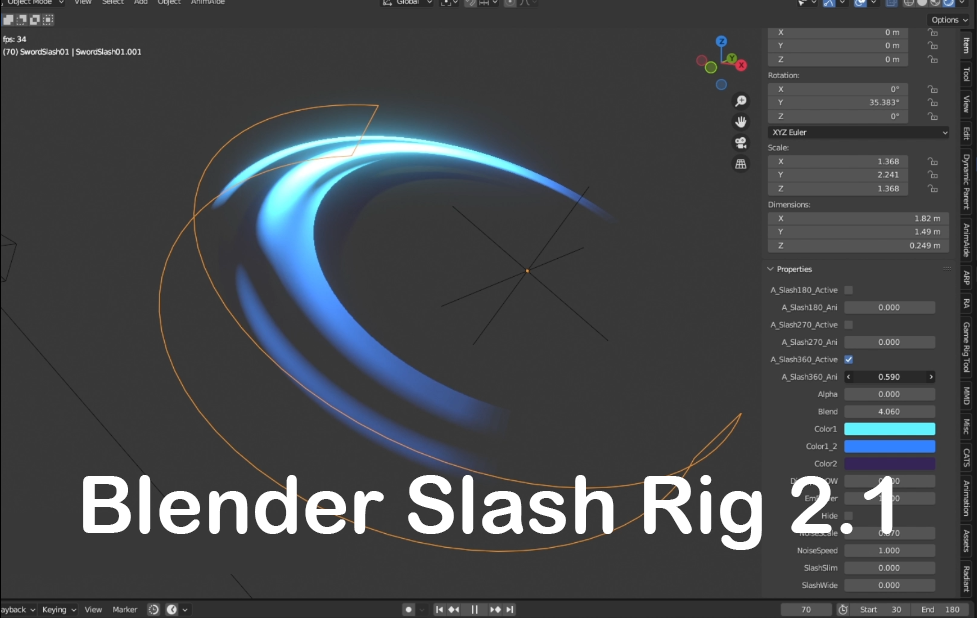Click the Rotation Y field 35.383°
This screenshot has height=618, width=977.
pyautogui.click(x=837, y=103)
